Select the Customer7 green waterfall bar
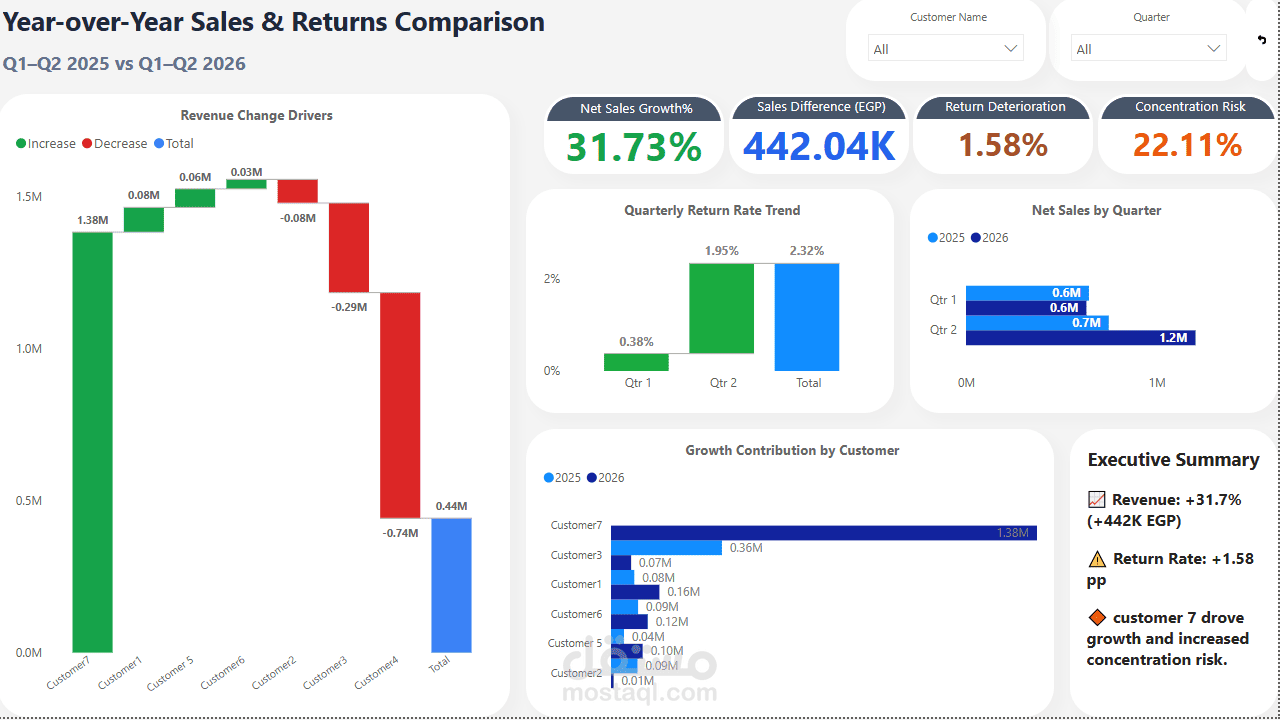Screen dimensions: 1280x720 (92, 442)
